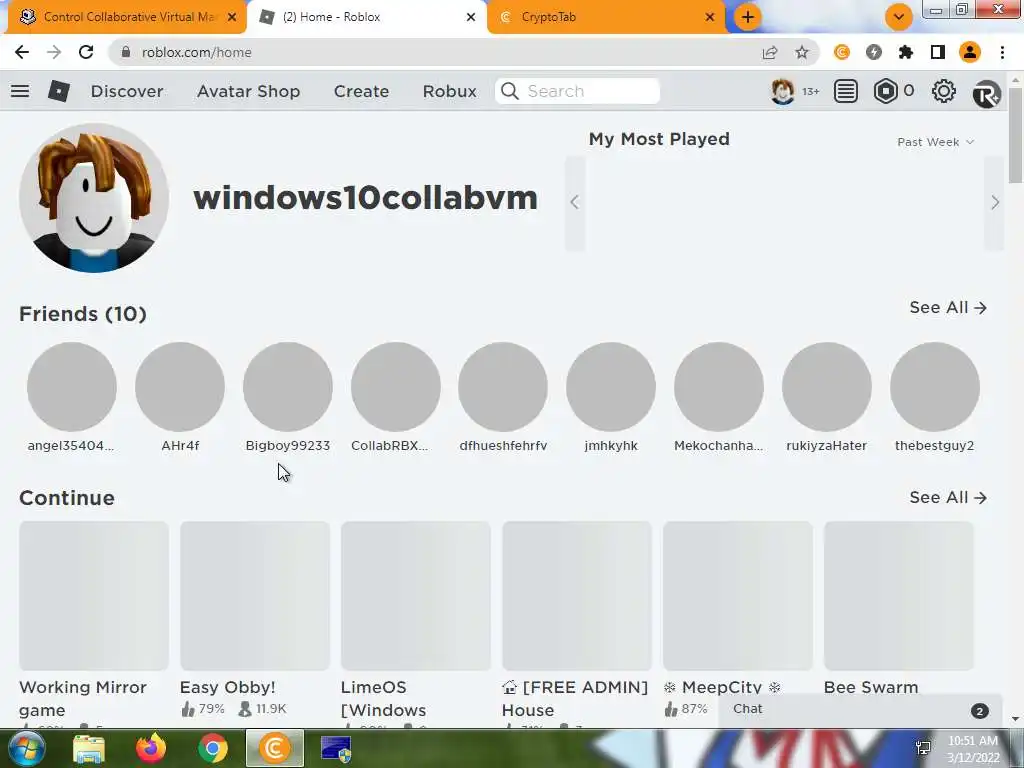
Task: Open friend jmhkyhk's avatar
Action: tap(611, 387)
